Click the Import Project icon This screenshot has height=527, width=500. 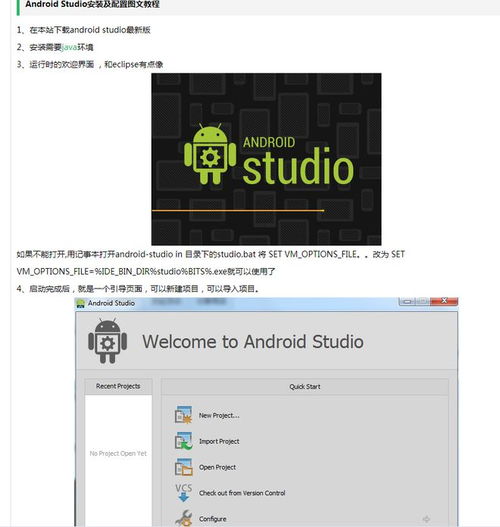pos(183,441)
